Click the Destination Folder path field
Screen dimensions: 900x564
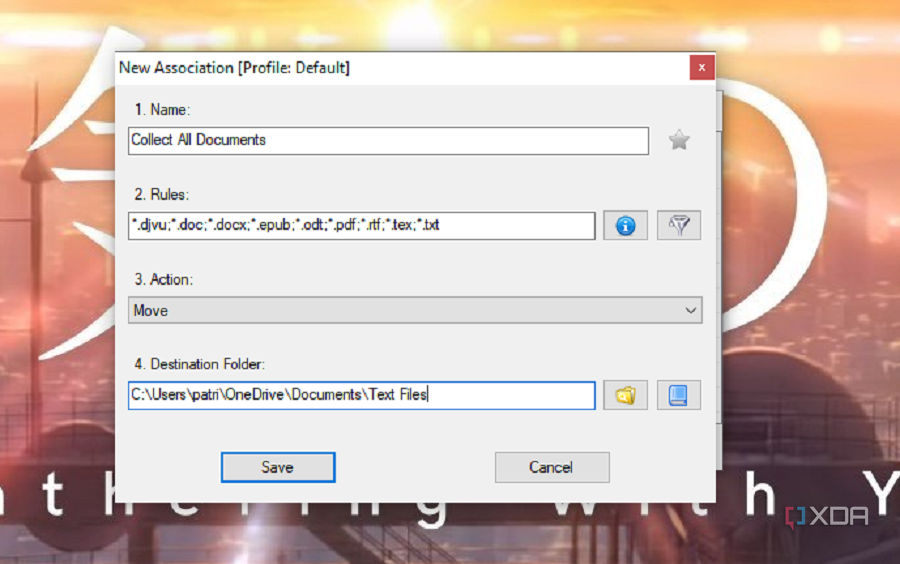tap(362, 395)
